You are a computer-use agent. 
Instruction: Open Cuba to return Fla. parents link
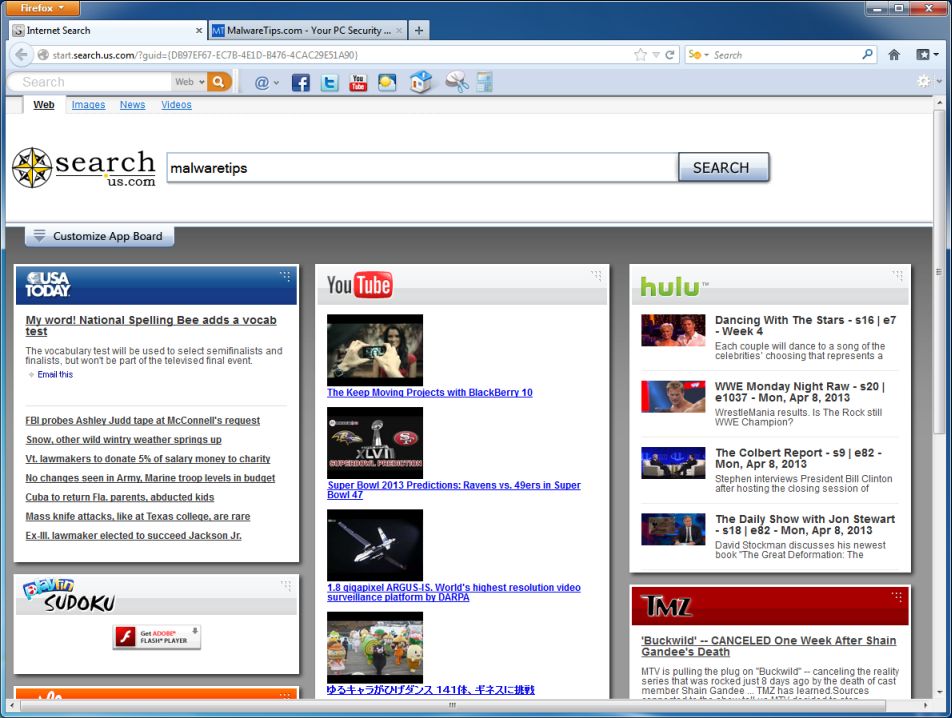pyautogui.click(x=120, y=496)
